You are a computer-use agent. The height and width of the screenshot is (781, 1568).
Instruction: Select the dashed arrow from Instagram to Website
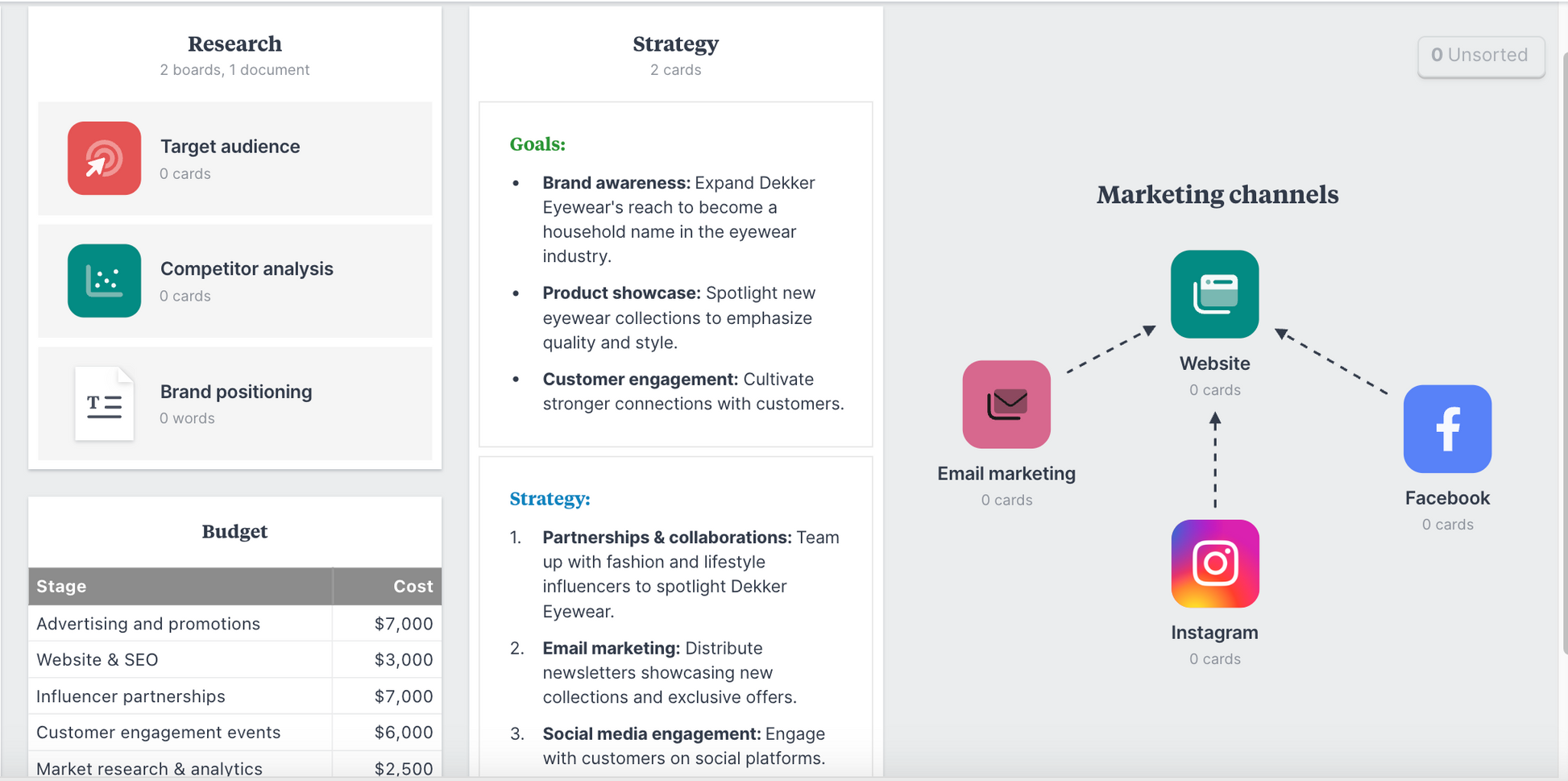pyautogui.click(x=1215, y=460)
